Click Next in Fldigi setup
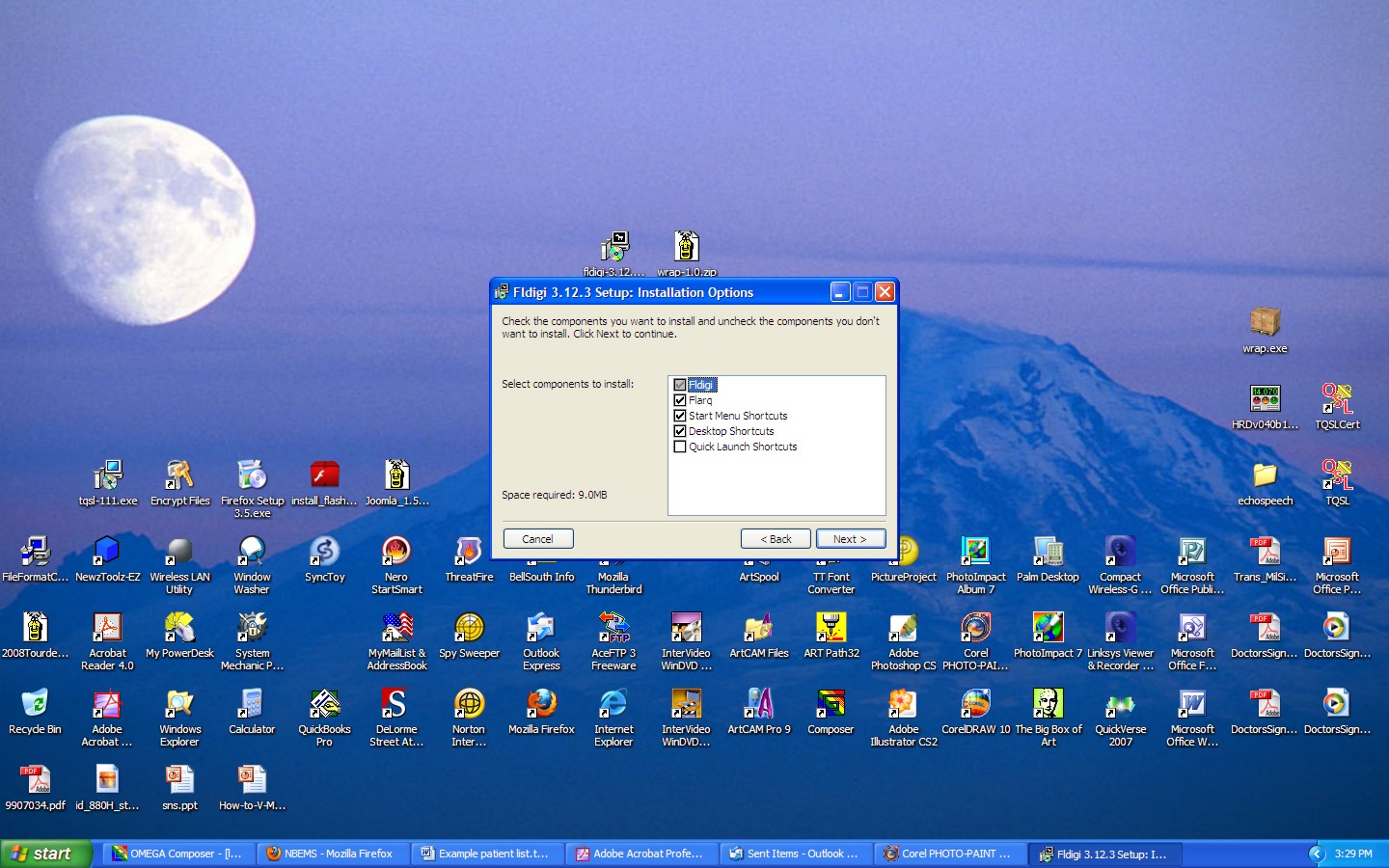1389x868 pixels. tap(851, 539)
